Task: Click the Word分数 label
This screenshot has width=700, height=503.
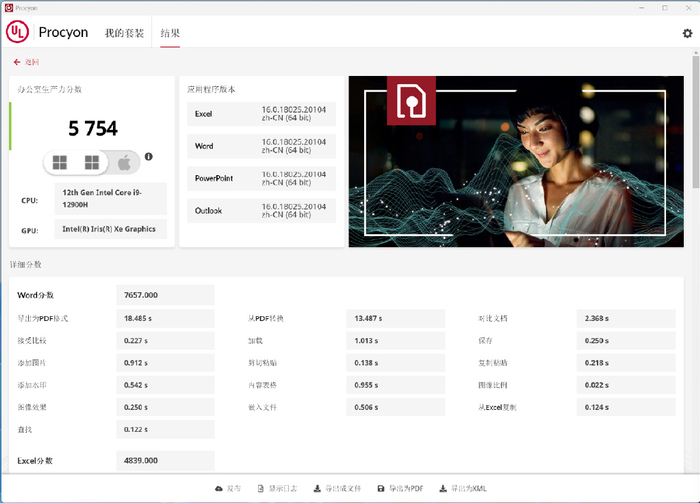Action: pos(35,295)
